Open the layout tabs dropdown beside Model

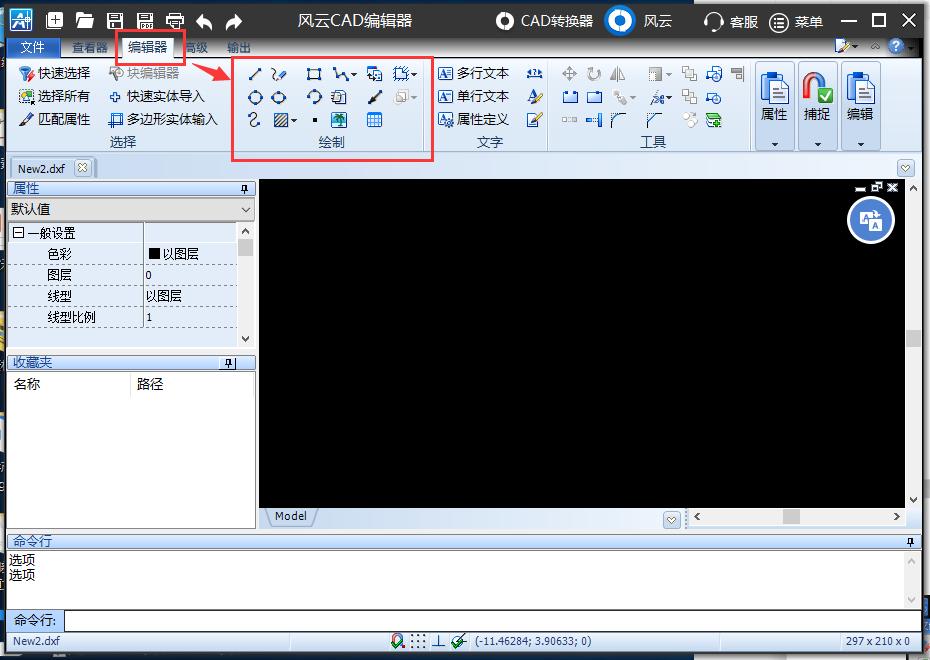click(x=671, y=520)
